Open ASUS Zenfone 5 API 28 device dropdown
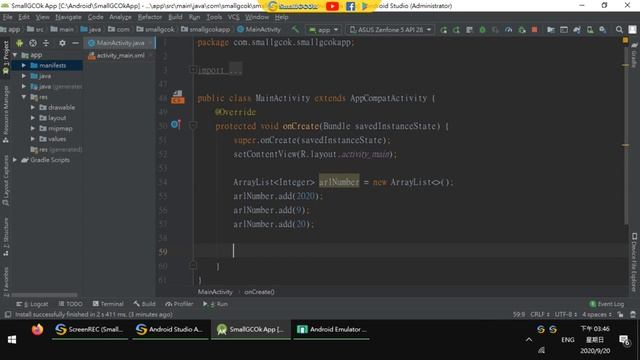The height and width of the screenshot is (360, 640). pyautogui.click(x=390, y=30)
